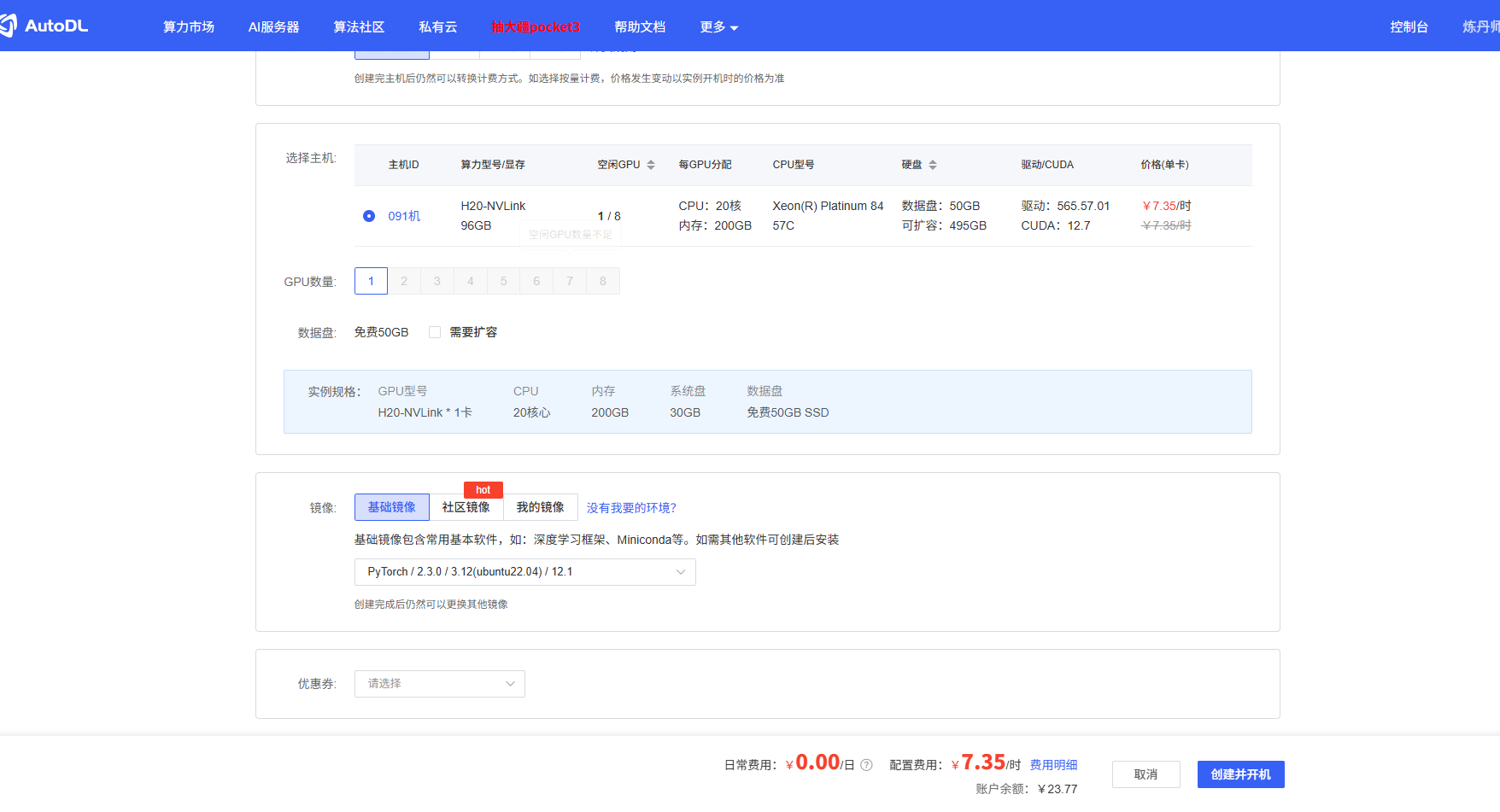Click the 取消 button

pyautogui.click(x=1146, y=774)
